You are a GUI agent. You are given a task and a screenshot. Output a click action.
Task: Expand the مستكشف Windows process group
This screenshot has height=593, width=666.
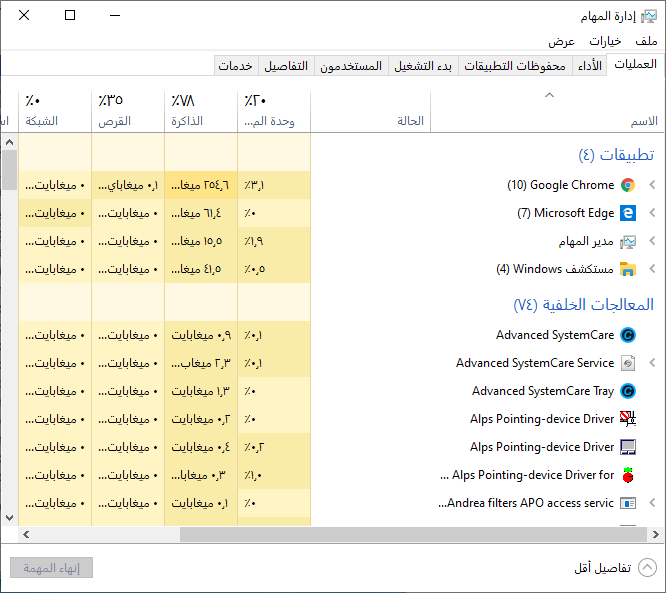click(653, 269)
